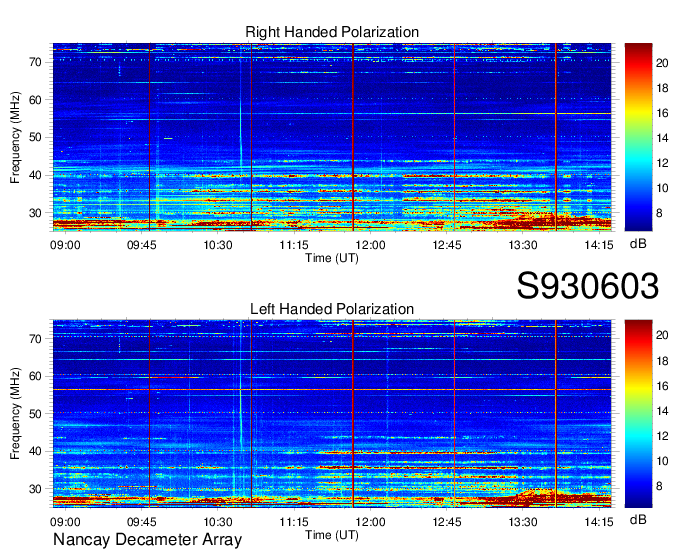
Task: Click the 14:15 time tick of right-handed plot
Action: (x=599, y=245)
